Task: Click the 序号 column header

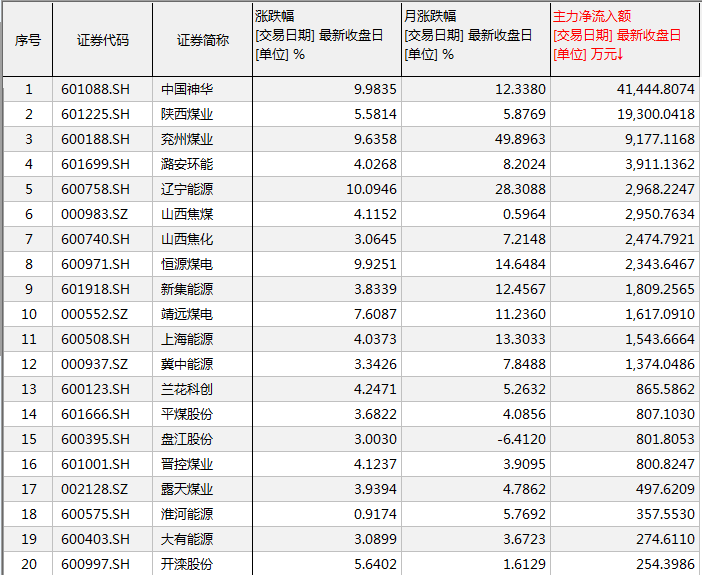Action: (x=28, y=39)
